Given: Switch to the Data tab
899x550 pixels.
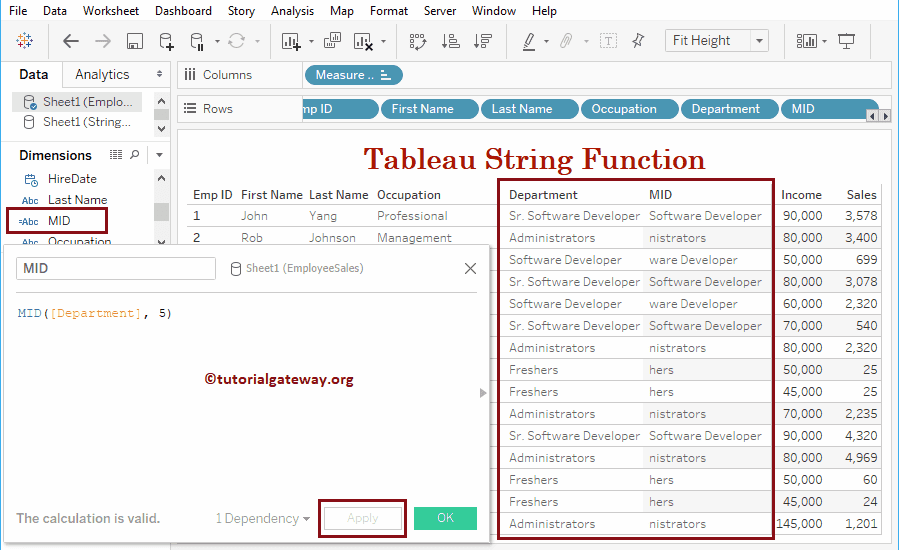Looking at the screenshot, I should pyautogui.click(x=33, y=75).
